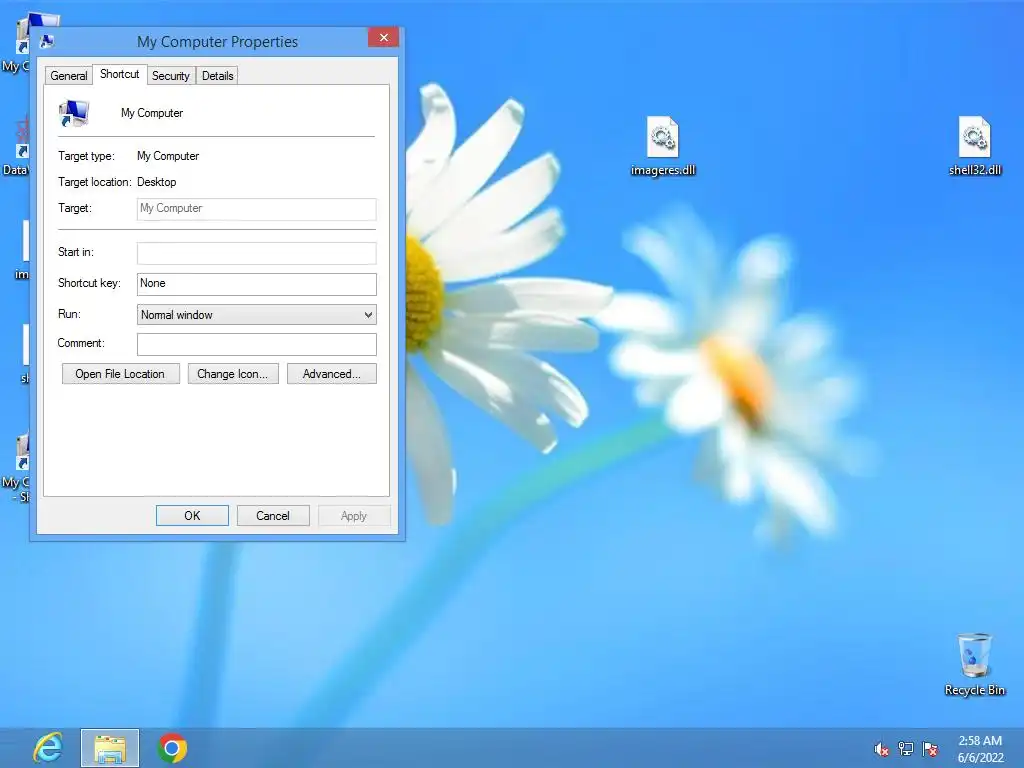Screen dimensions: 1024x768
Task: Open the Action Center flag icon
Action: 930,749
